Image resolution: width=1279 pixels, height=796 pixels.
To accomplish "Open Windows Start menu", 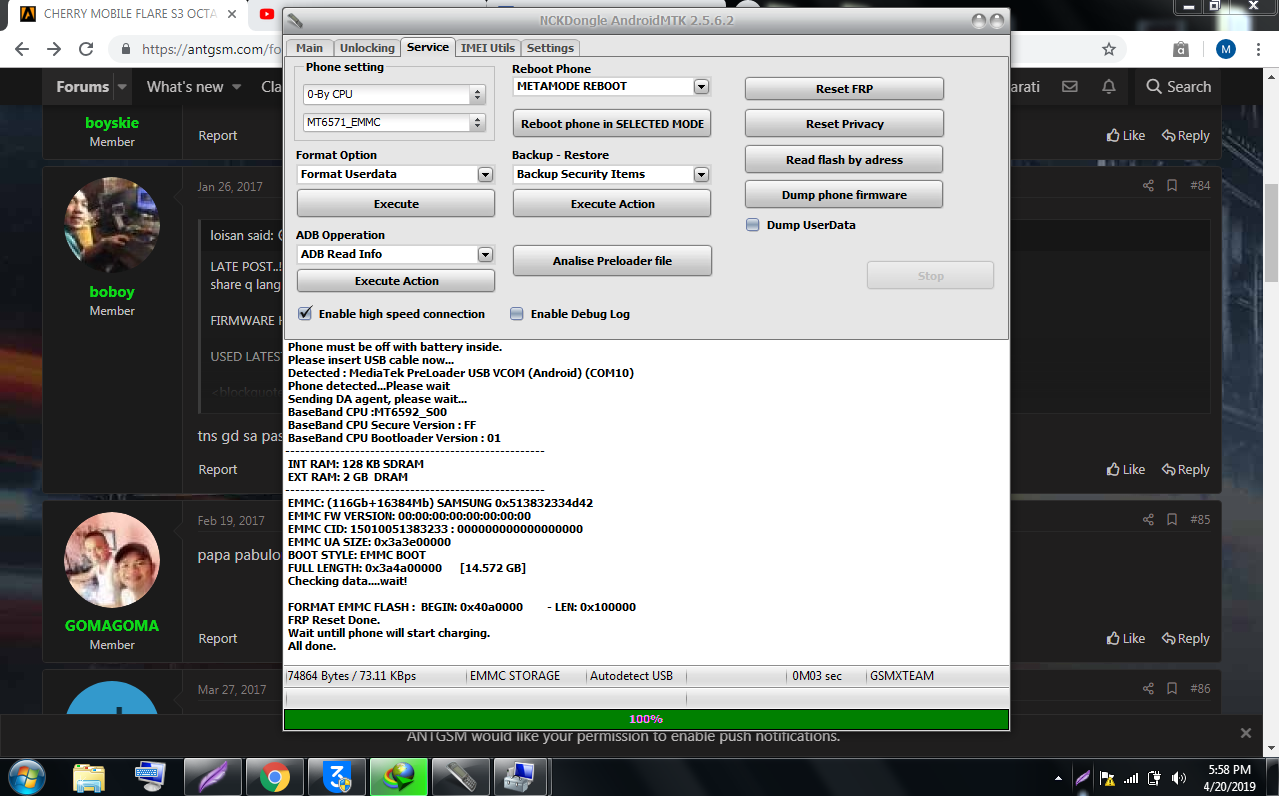I will [26, 776].
